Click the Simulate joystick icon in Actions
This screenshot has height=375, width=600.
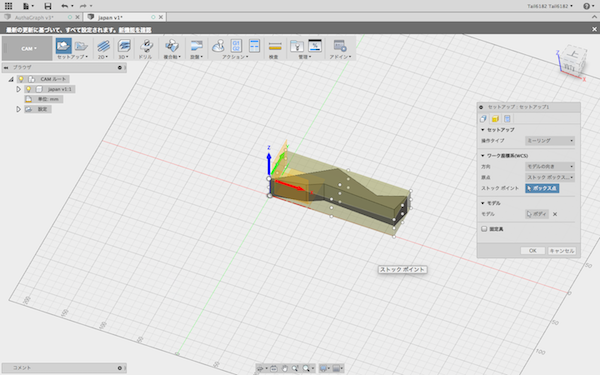(218, 46)
